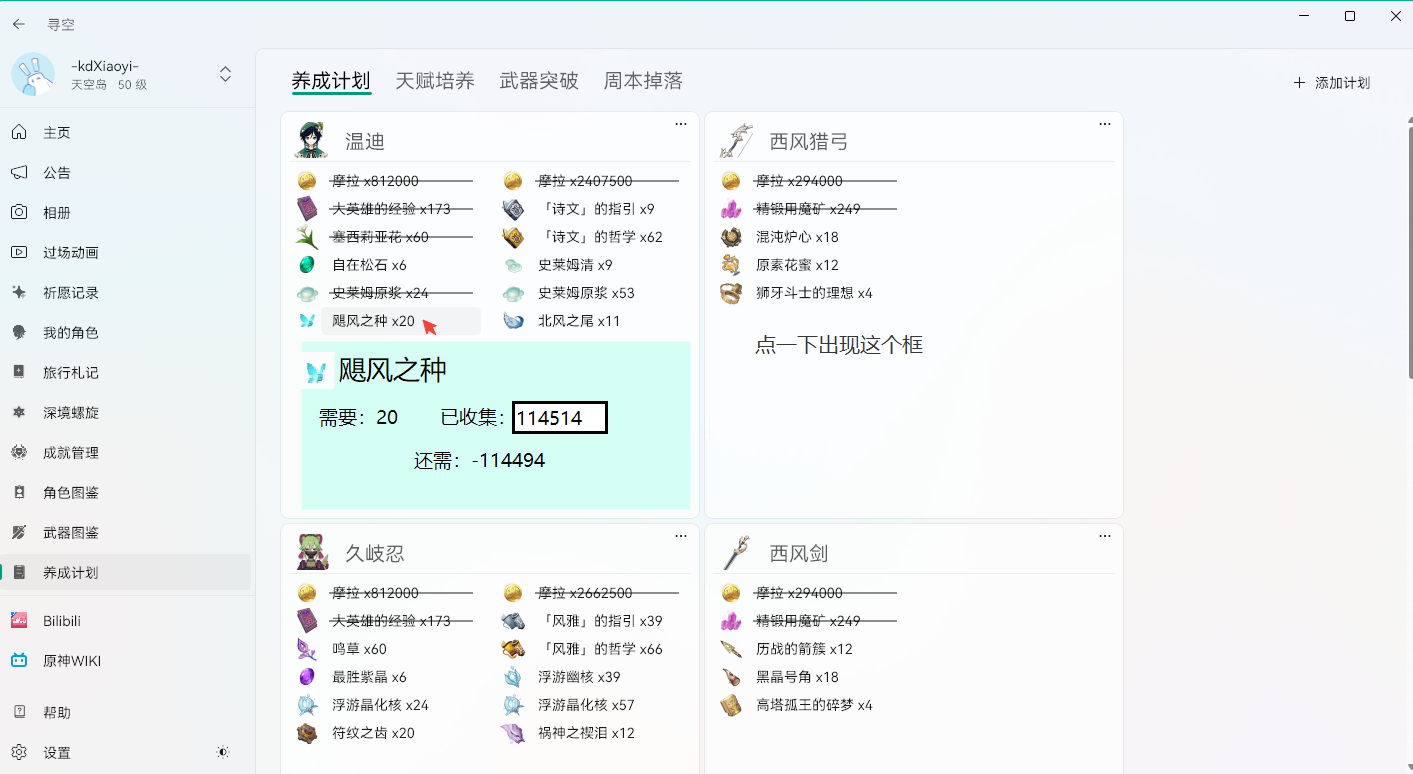Select 养成计划 in the sidebar

[126, 573]
